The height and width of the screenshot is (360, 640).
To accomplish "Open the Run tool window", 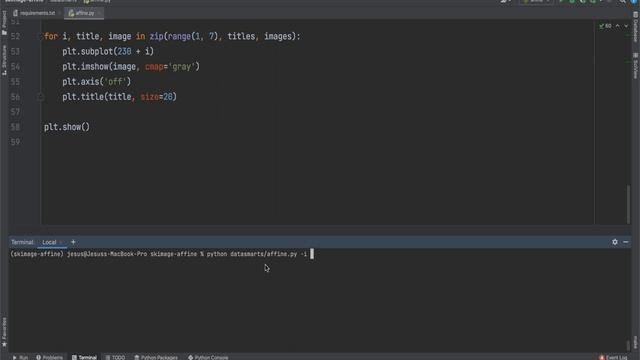I will click(x=20, y=357).
